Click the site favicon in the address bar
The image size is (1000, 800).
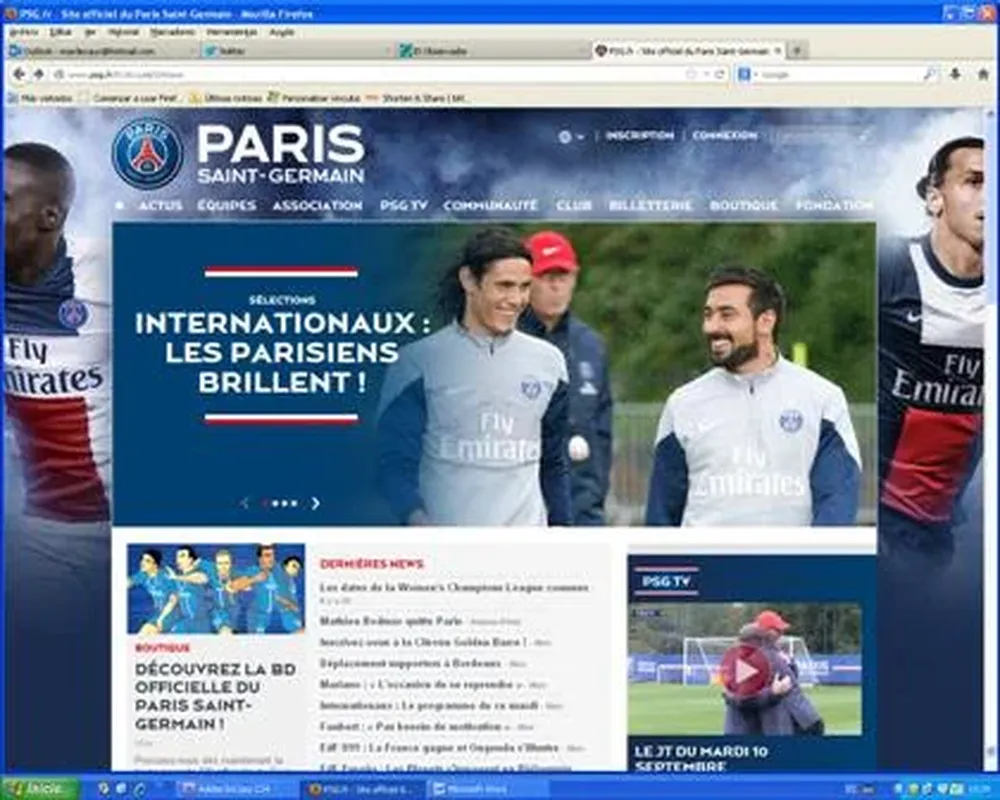(x=59, y=73)
